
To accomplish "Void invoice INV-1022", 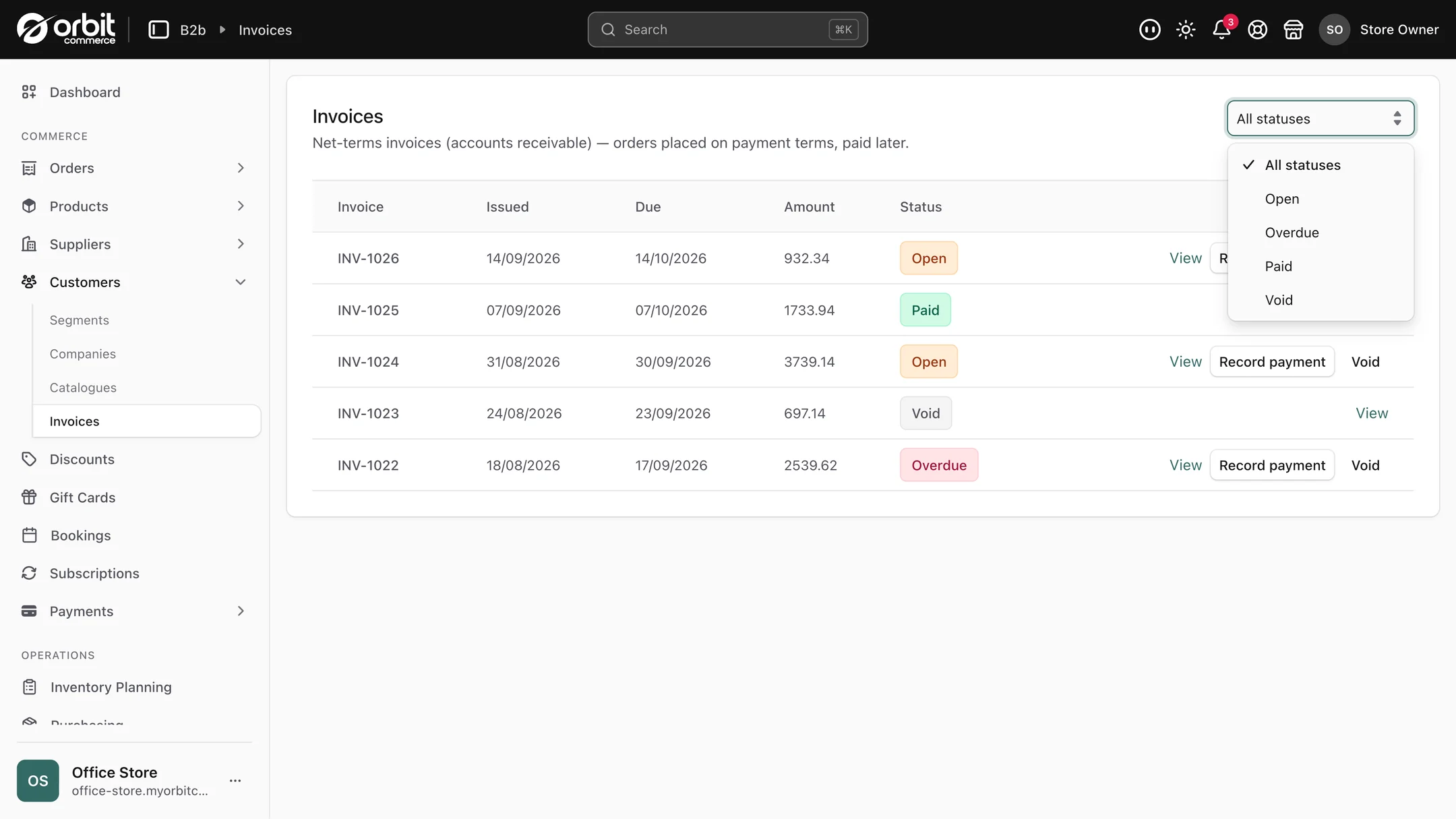I will pos(1365,465).
